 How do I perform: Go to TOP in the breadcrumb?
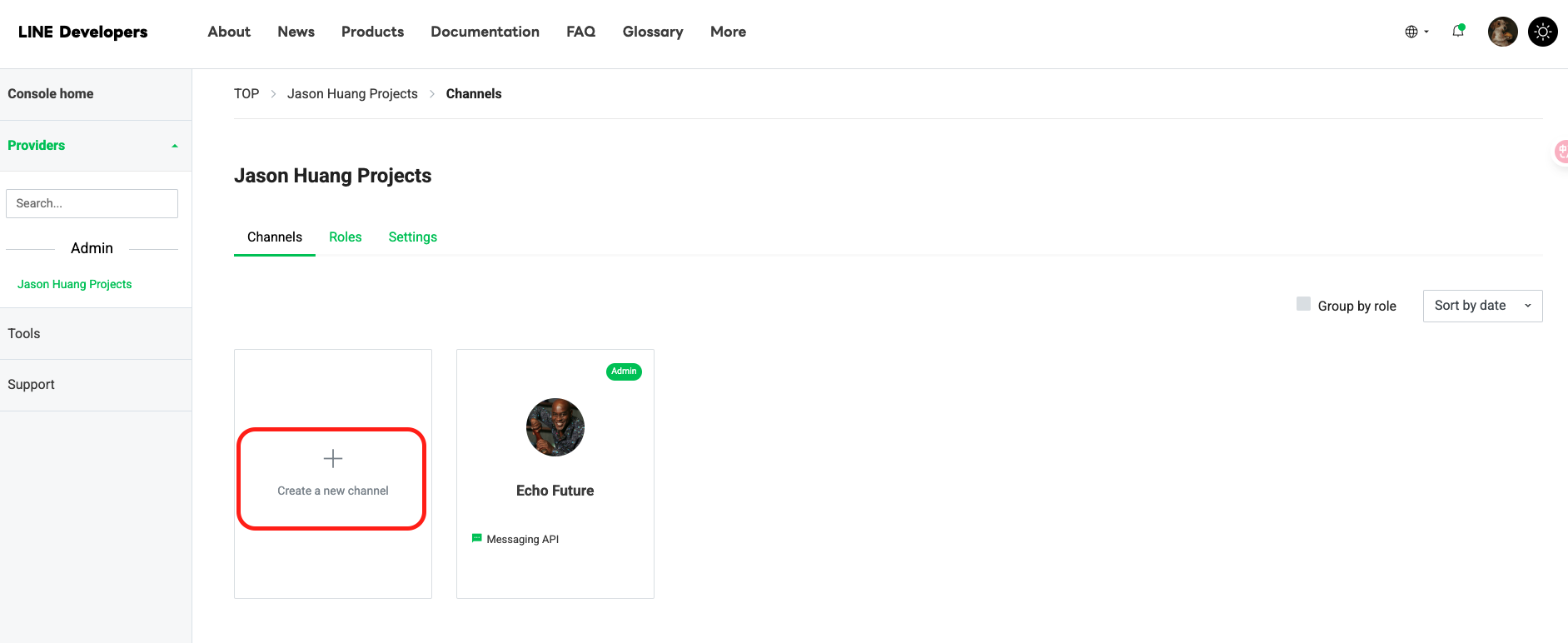pyautogui.click(x=246, y=94)
